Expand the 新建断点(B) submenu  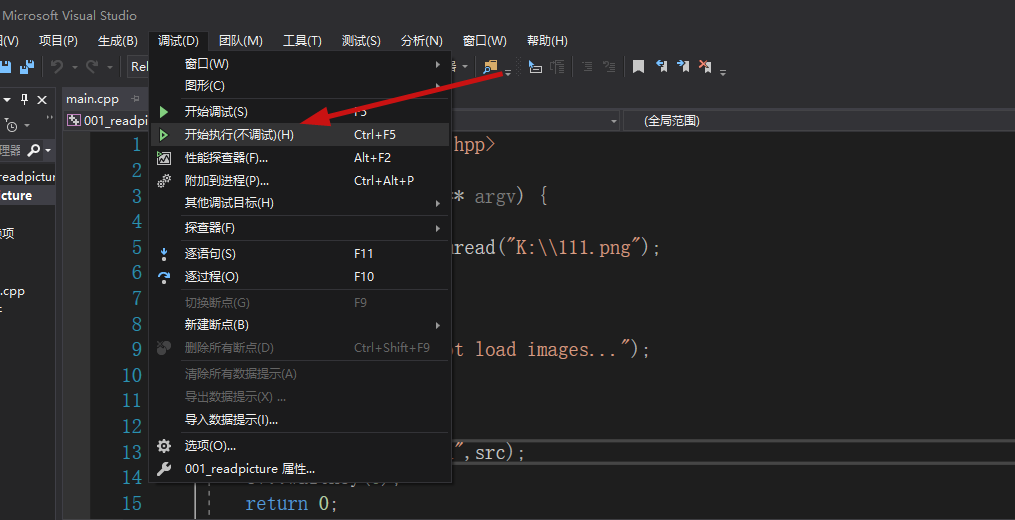[x=300, y=324]
